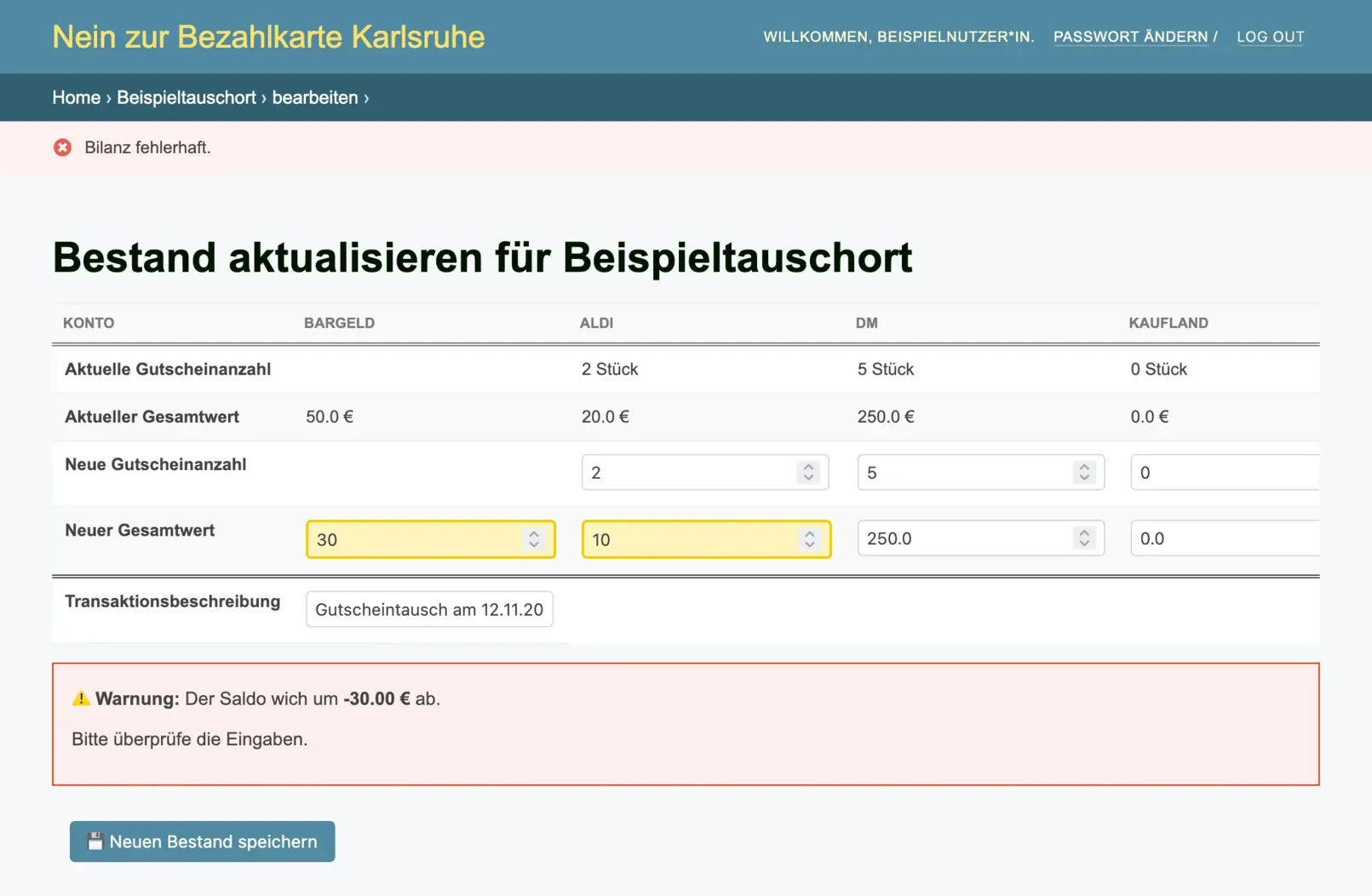
Task: Click the yellow warning triangle icon
Action: 81,698
